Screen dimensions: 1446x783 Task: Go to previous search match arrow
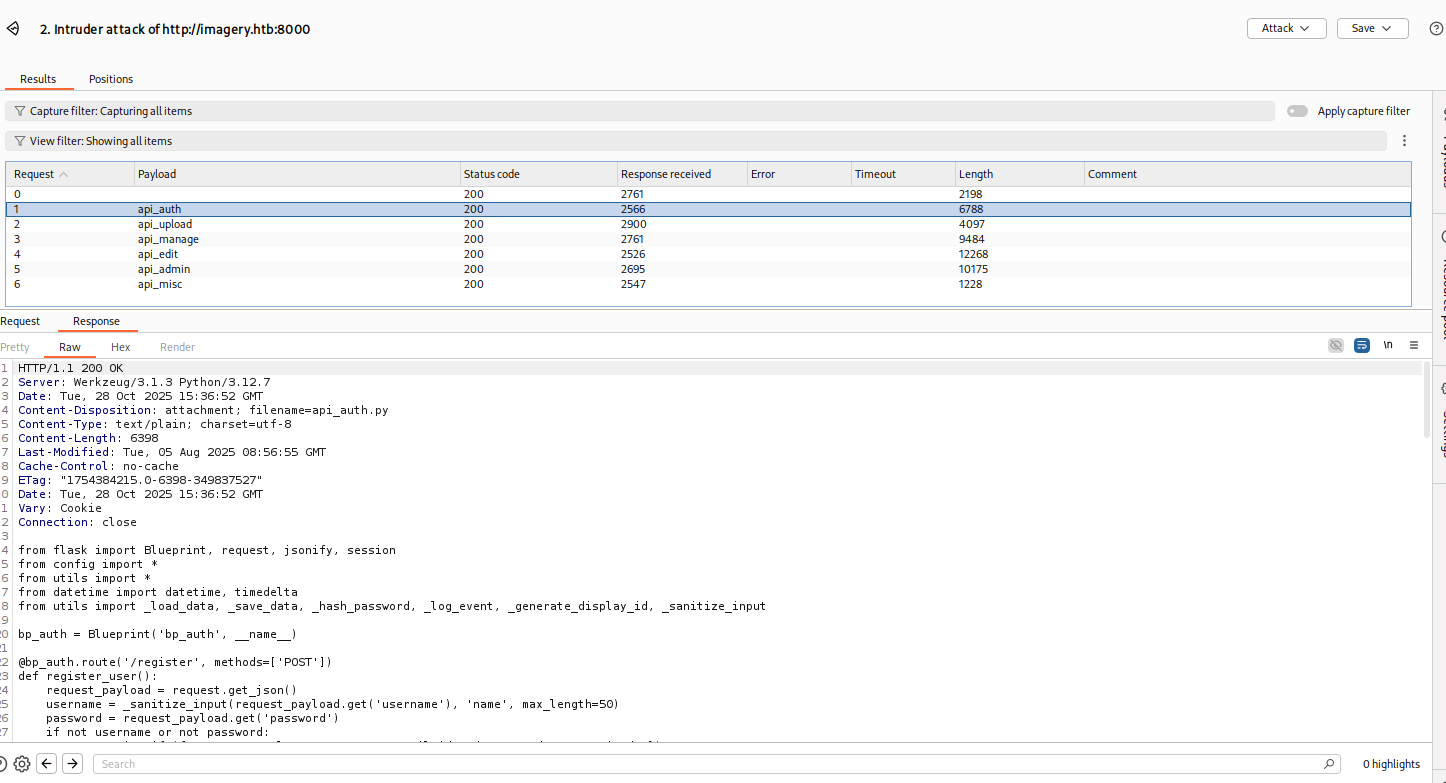(47, 764)
